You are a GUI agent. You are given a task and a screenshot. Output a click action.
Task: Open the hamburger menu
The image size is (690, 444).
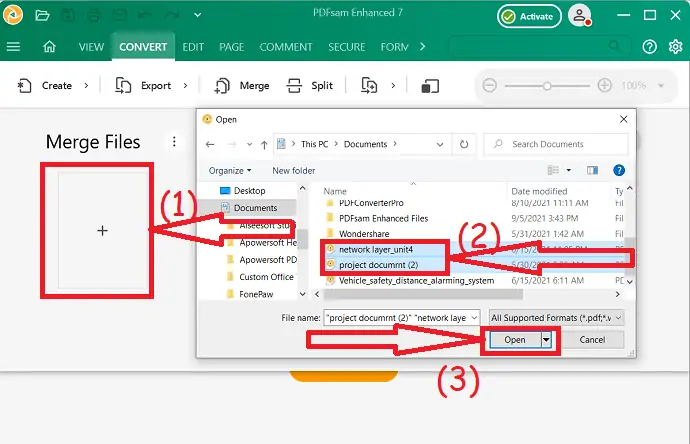[13, 47]
